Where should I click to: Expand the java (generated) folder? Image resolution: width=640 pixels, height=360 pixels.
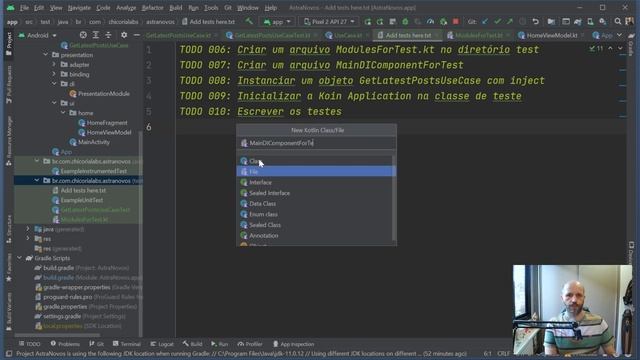point(28,229)
